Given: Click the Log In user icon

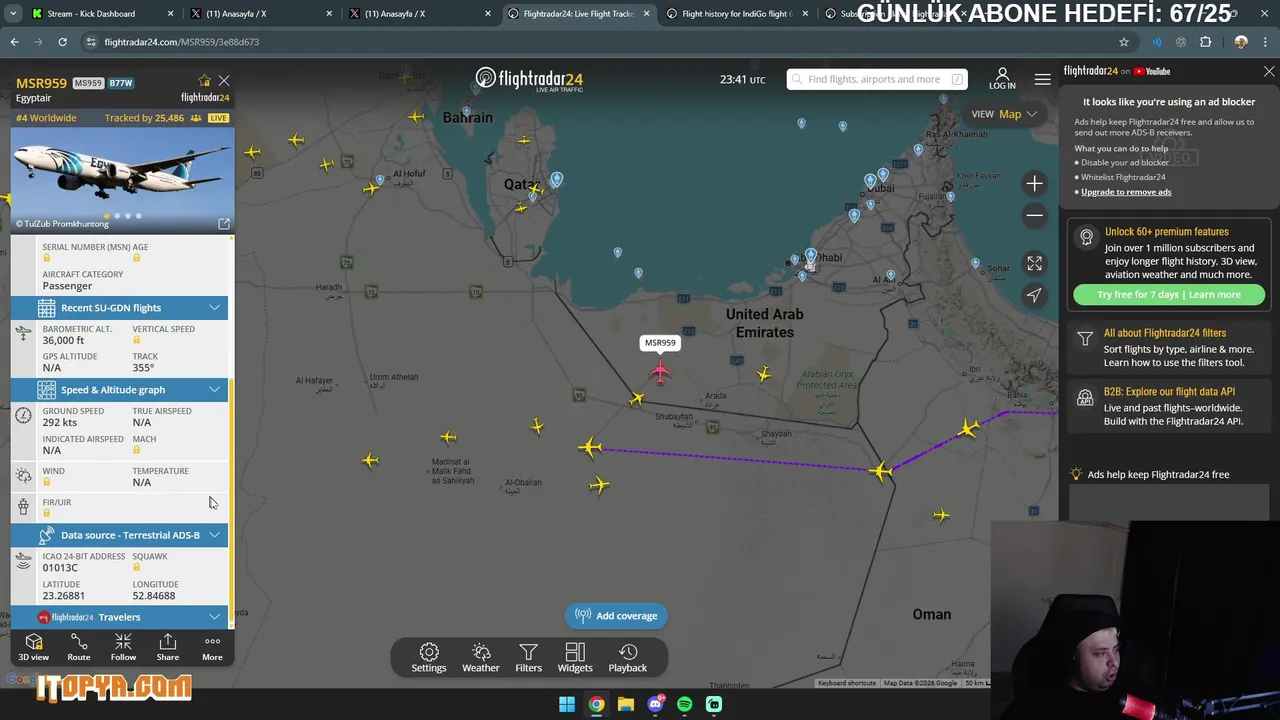Looking at the screenshot, I should [1002, 79].
